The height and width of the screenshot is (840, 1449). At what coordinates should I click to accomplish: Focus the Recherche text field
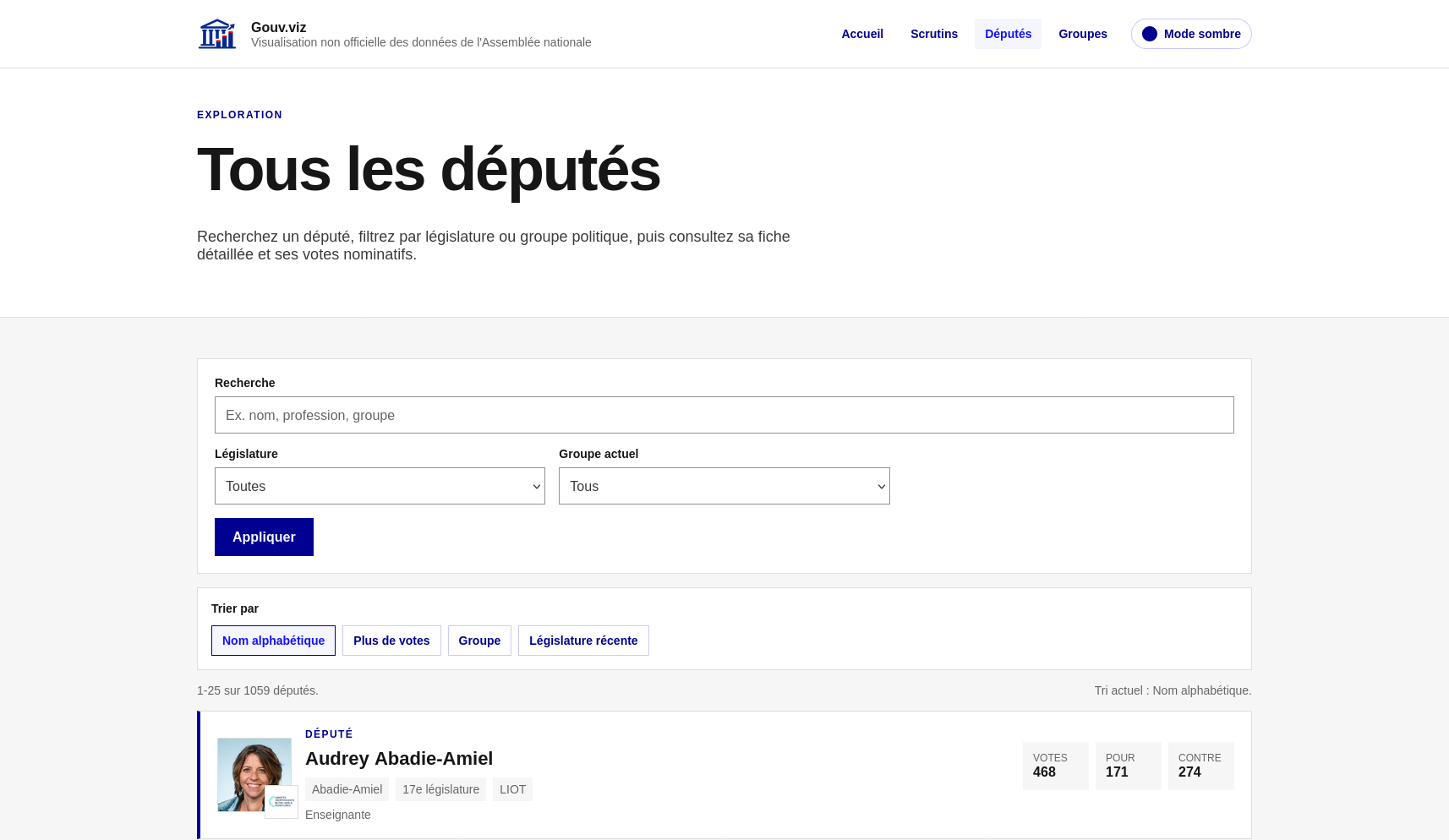724,415
